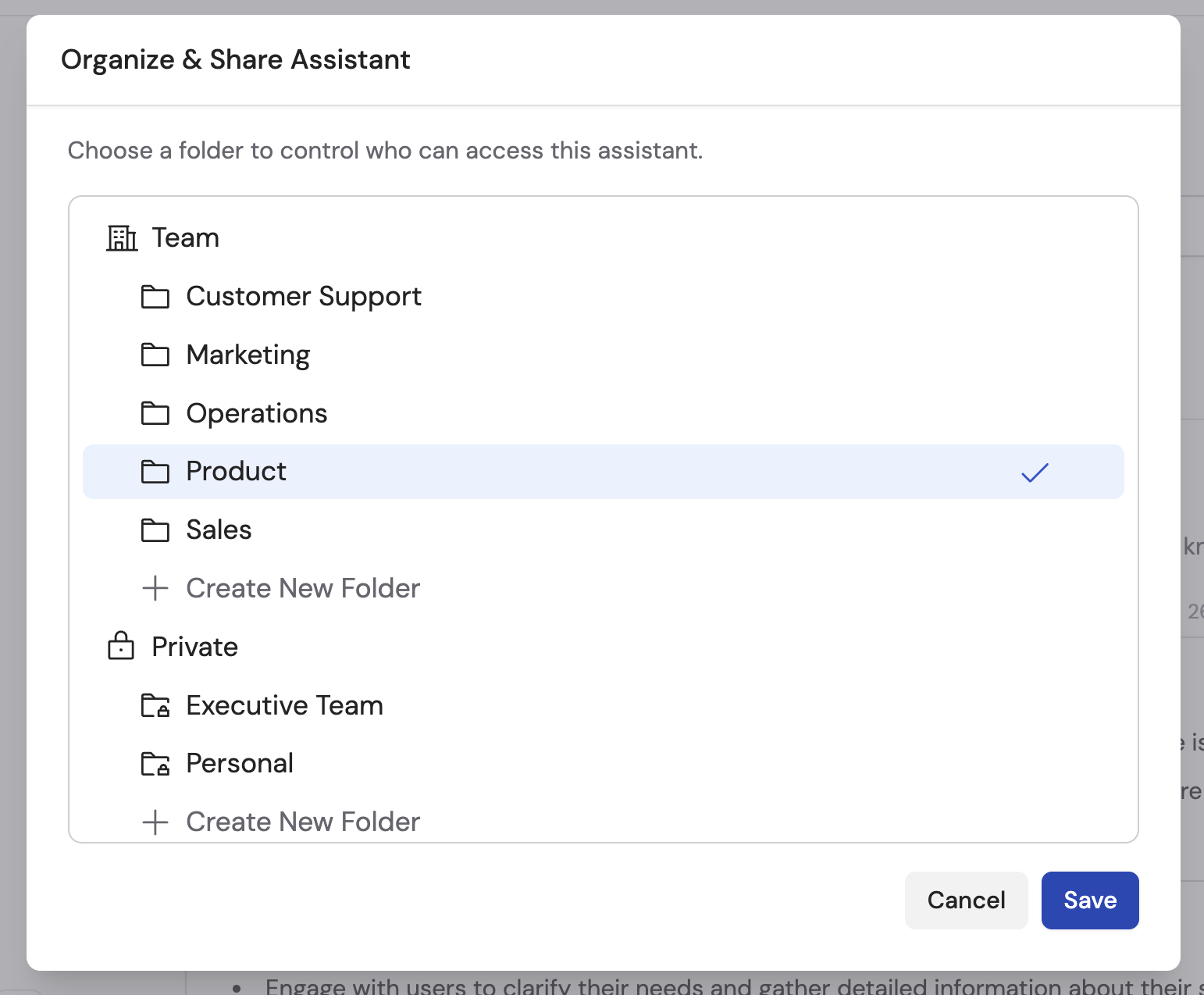Viewport: 1204px width, 995px height.
Task: Click the lock icon beside Private
Action: tap(121, 647)
